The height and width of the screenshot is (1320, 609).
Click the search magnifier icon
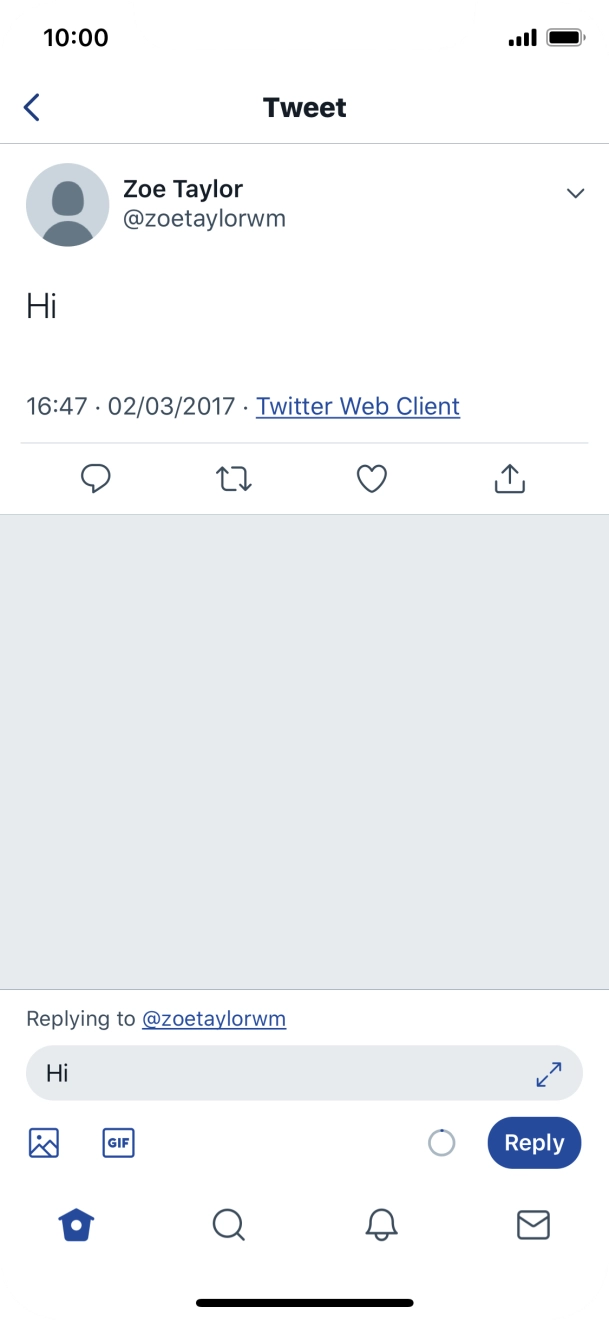(x=228, y=1224)
